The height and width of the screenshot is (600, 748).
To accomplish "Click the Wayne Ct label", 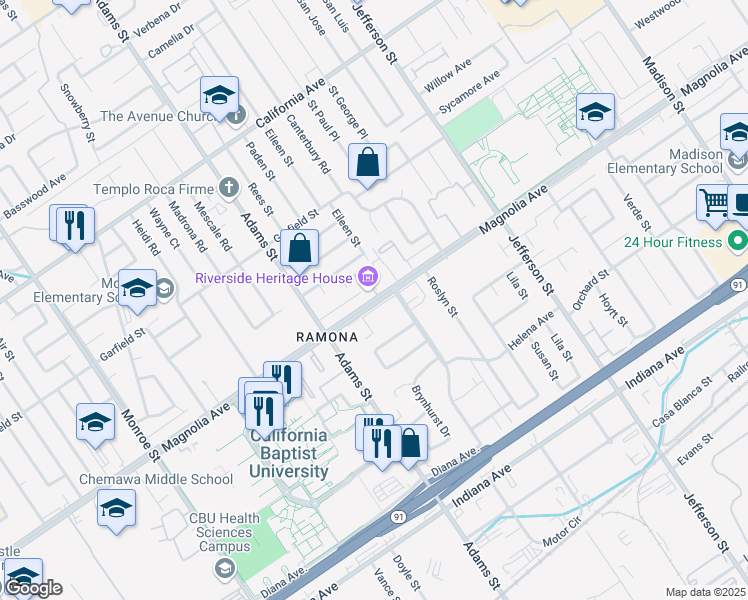I will [x=165, y=228].
